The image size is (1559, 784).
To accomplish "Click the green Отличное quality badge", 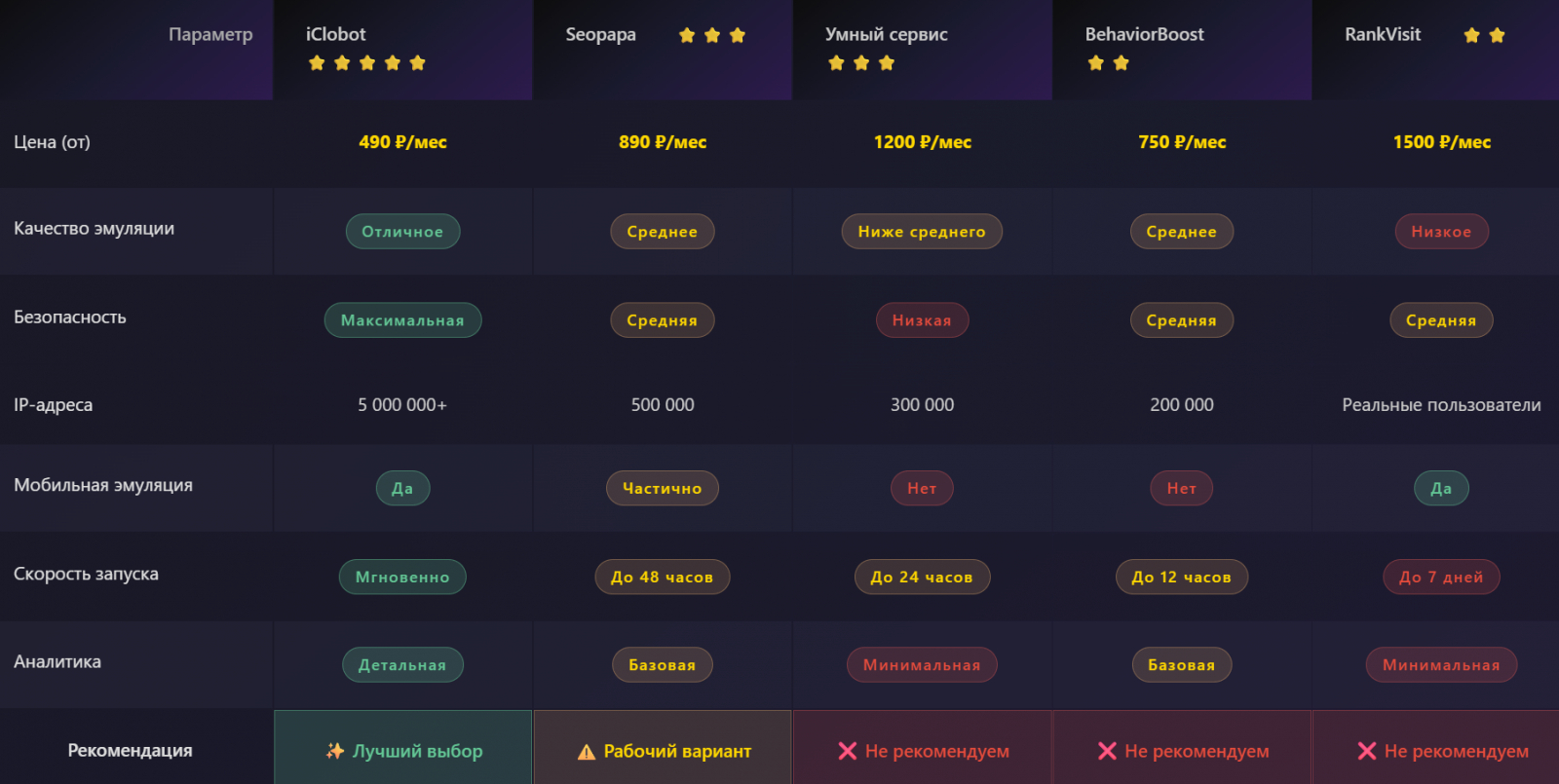I will tap(402, 232).
